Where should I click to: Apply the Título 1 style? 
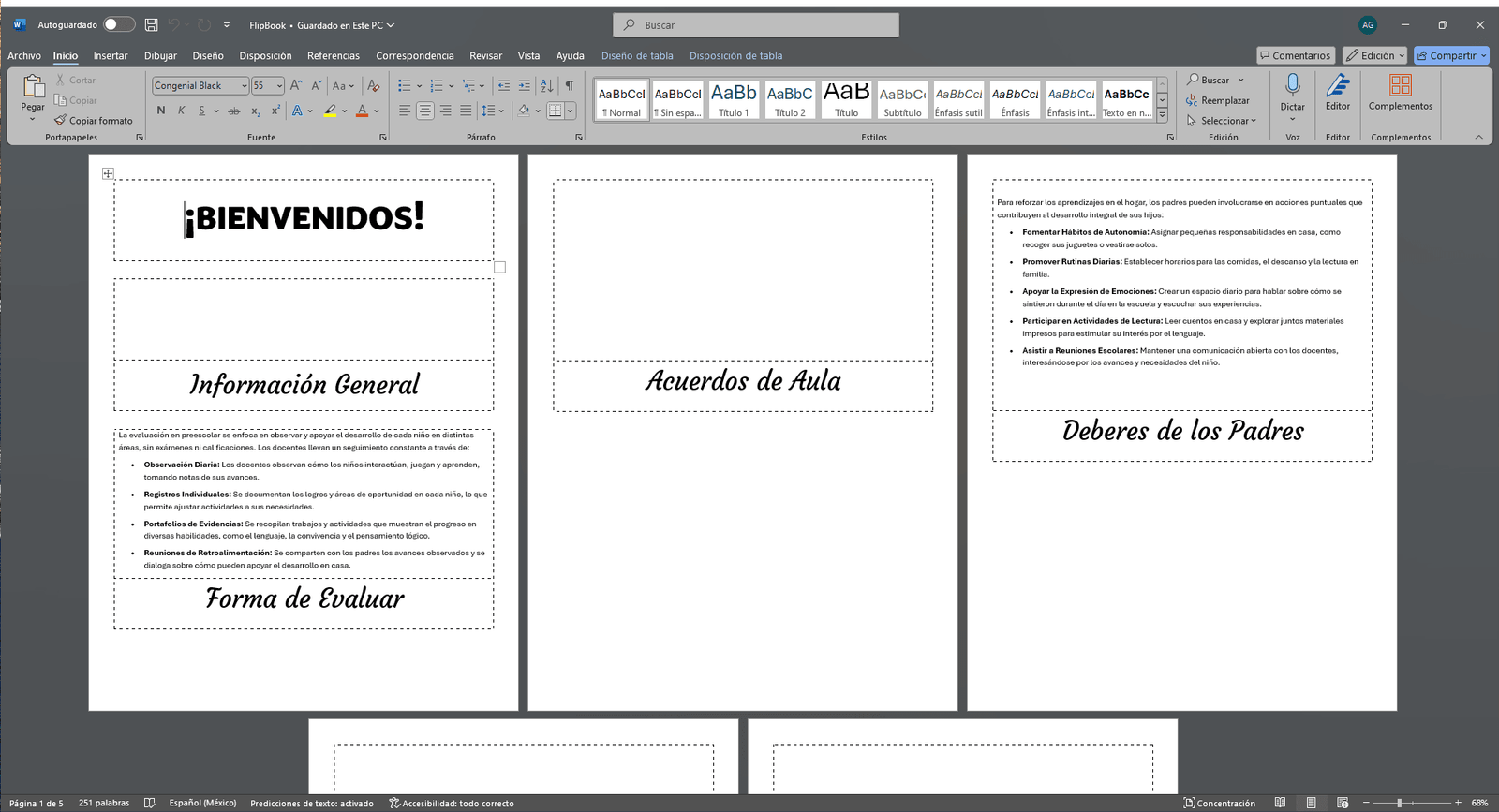734,98
